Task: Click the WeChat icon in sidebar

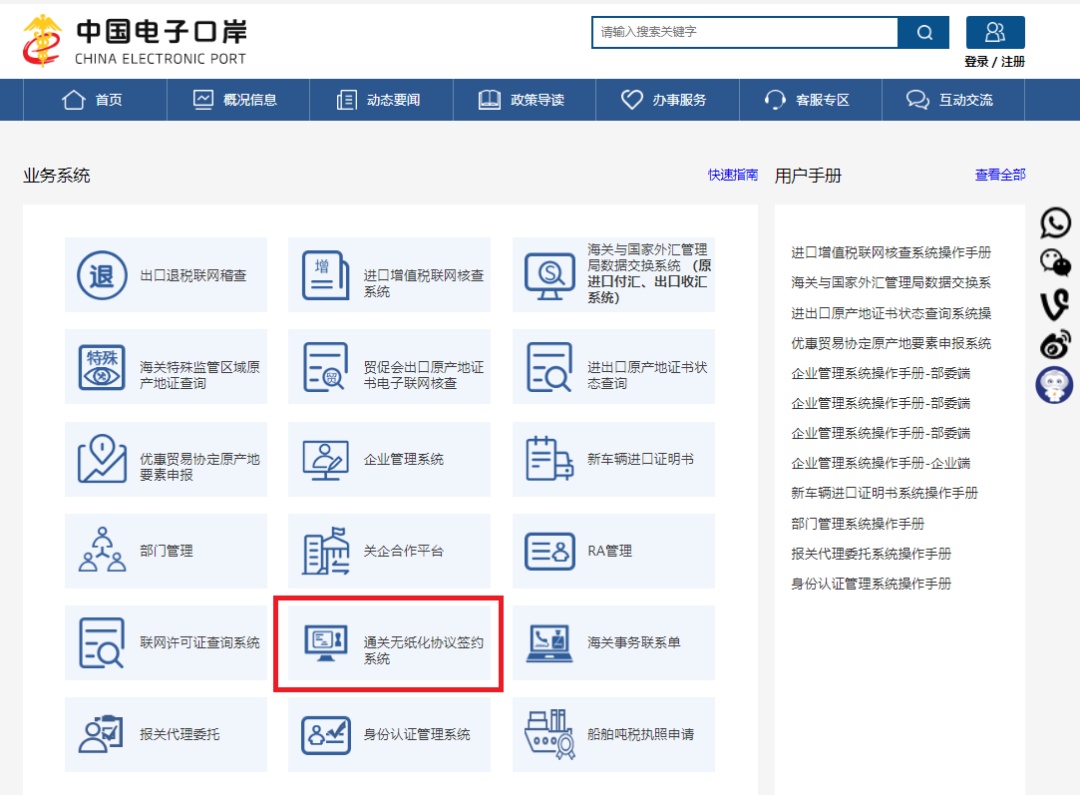Action: coord(1055,262)
